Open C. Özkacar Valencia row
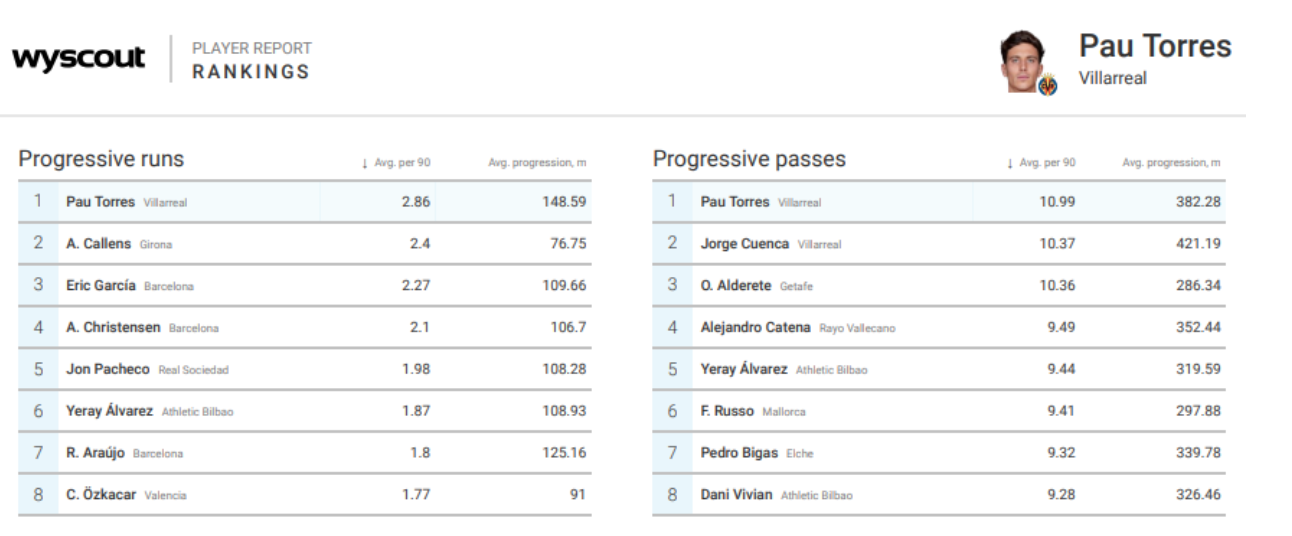The height and width of the screenshot is (536, 1292). (305, 495)
